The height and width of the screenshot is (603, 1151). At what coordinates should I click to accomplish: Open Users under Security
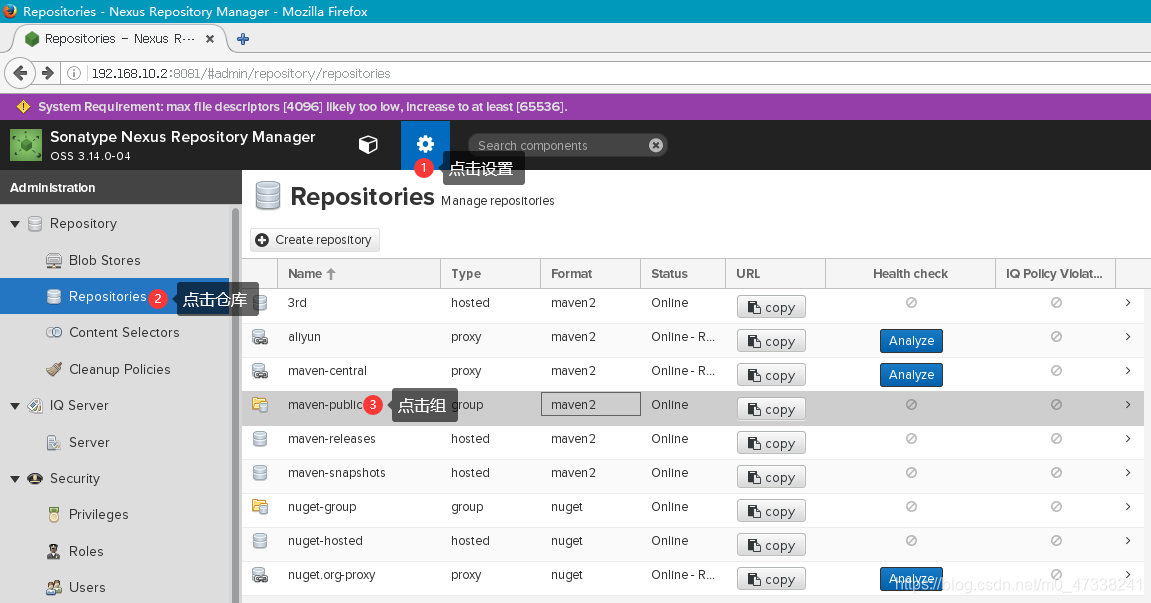(87, 587)
